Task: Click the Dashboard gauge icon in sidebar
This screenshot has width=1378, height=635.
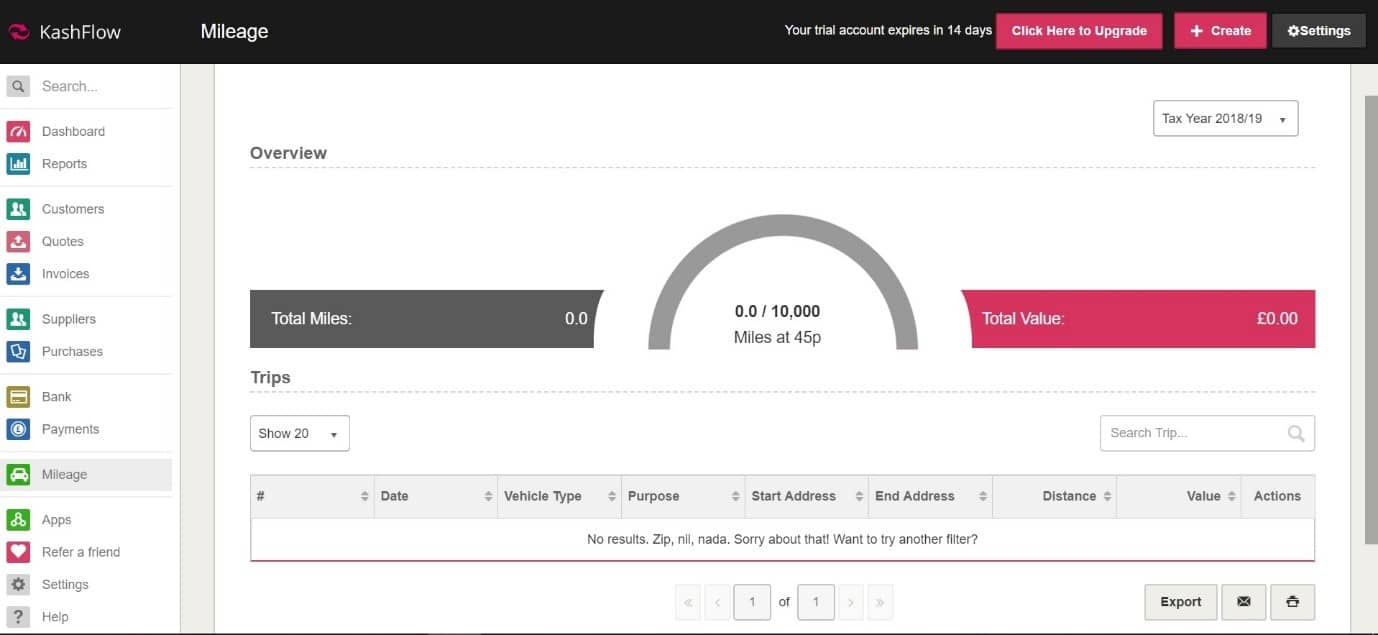Action: [x=18, y=131]
